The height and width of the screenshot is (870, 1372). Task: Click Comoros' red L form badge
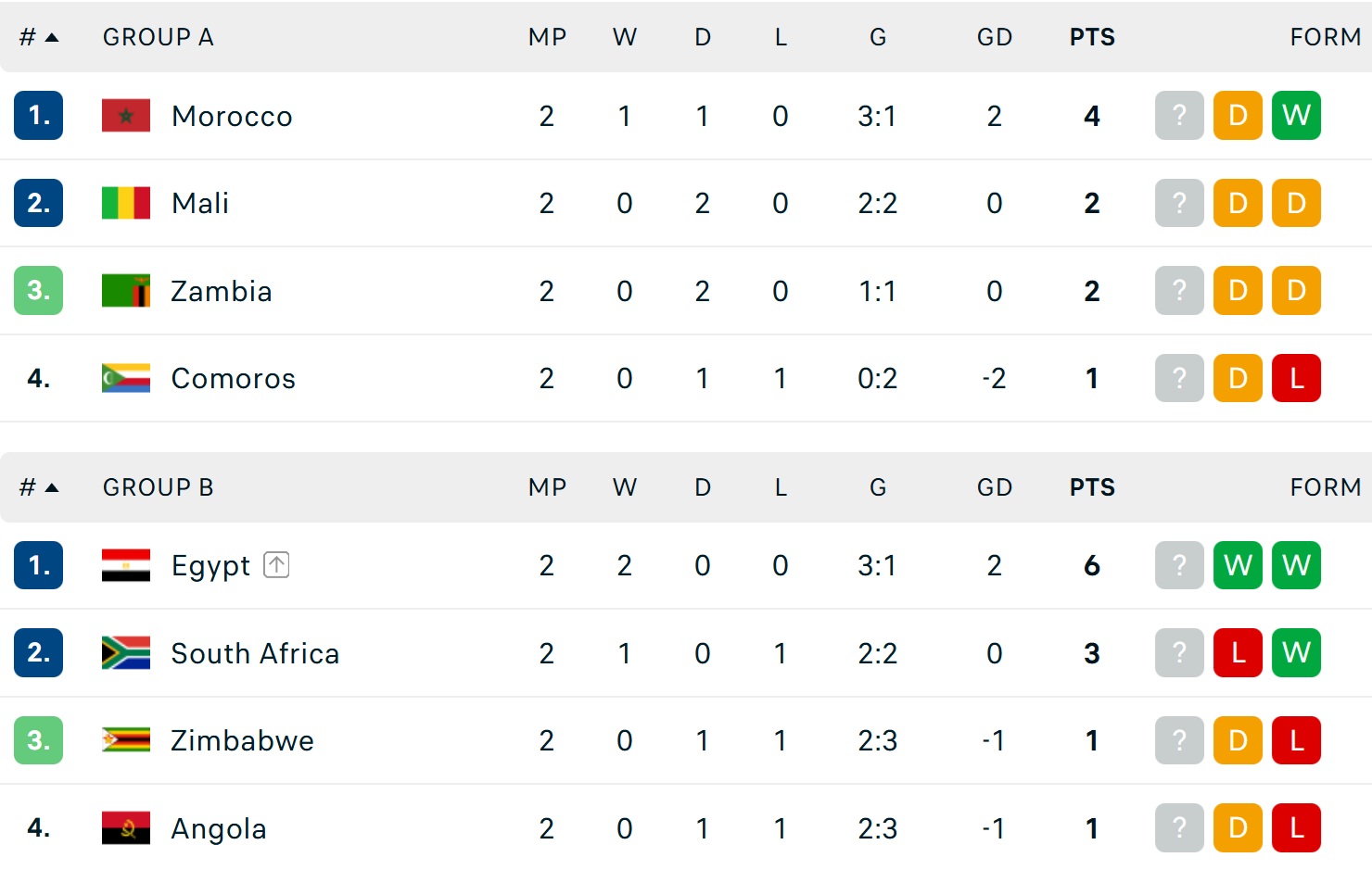tap(1296, 378)
